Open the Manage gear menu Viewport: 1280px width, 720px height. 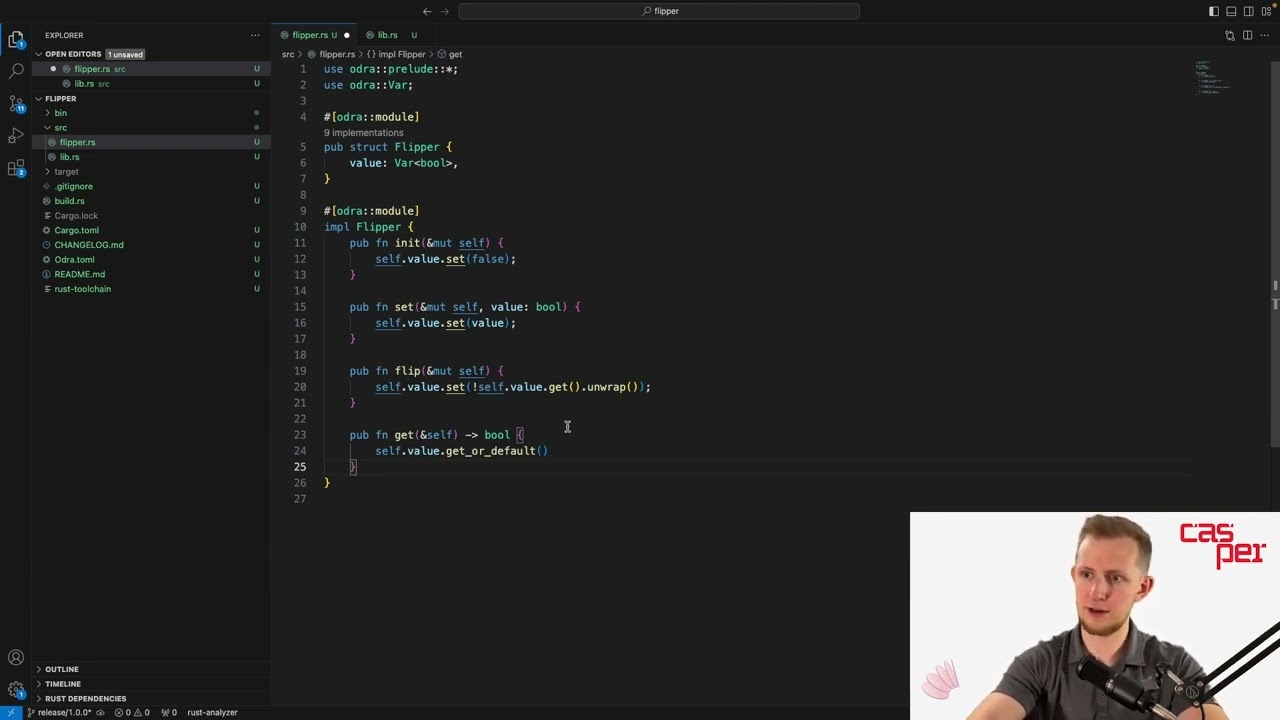16,689
